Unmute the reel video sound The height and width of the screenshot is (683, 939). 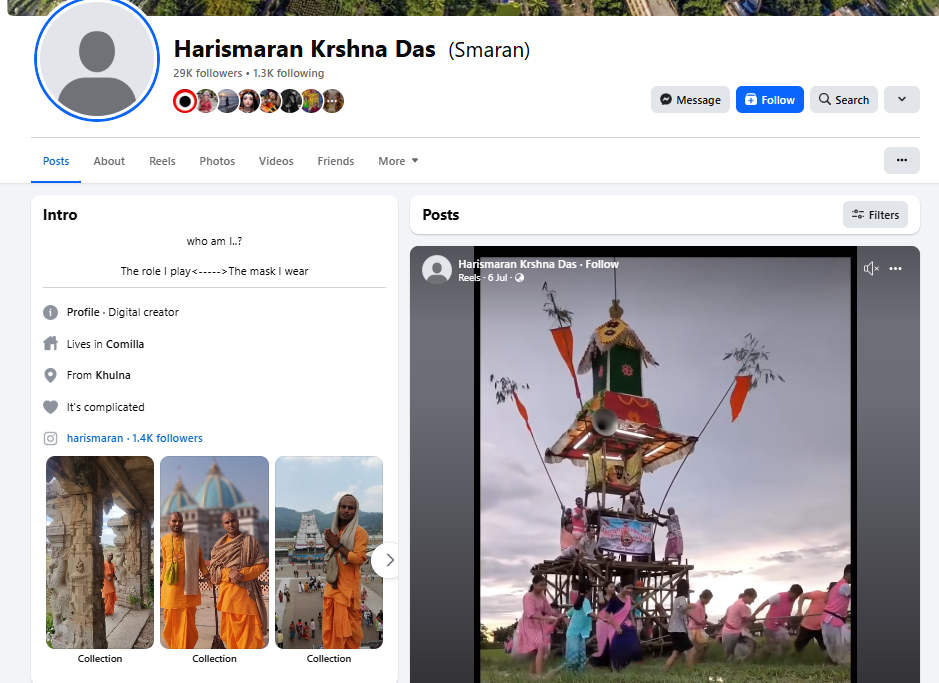point(871,268)
